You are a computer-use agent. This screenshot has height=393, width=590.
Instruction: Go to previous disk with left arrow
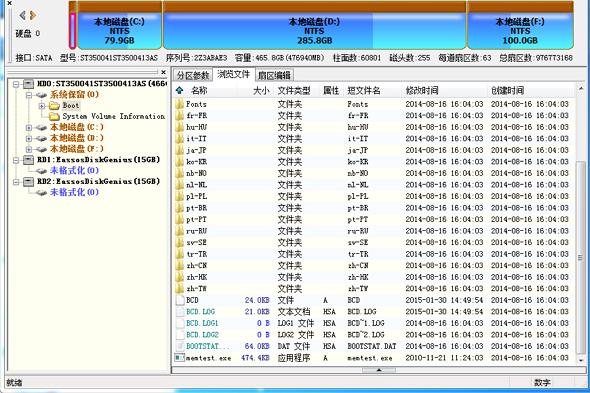pyautogui.click(x=22, y=15)
